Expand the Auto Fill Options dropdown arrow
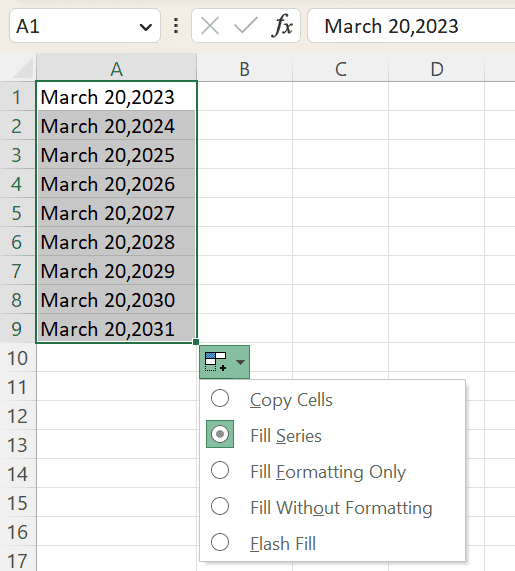The height and width of the screenshot is (571, 515). (240, 362)
